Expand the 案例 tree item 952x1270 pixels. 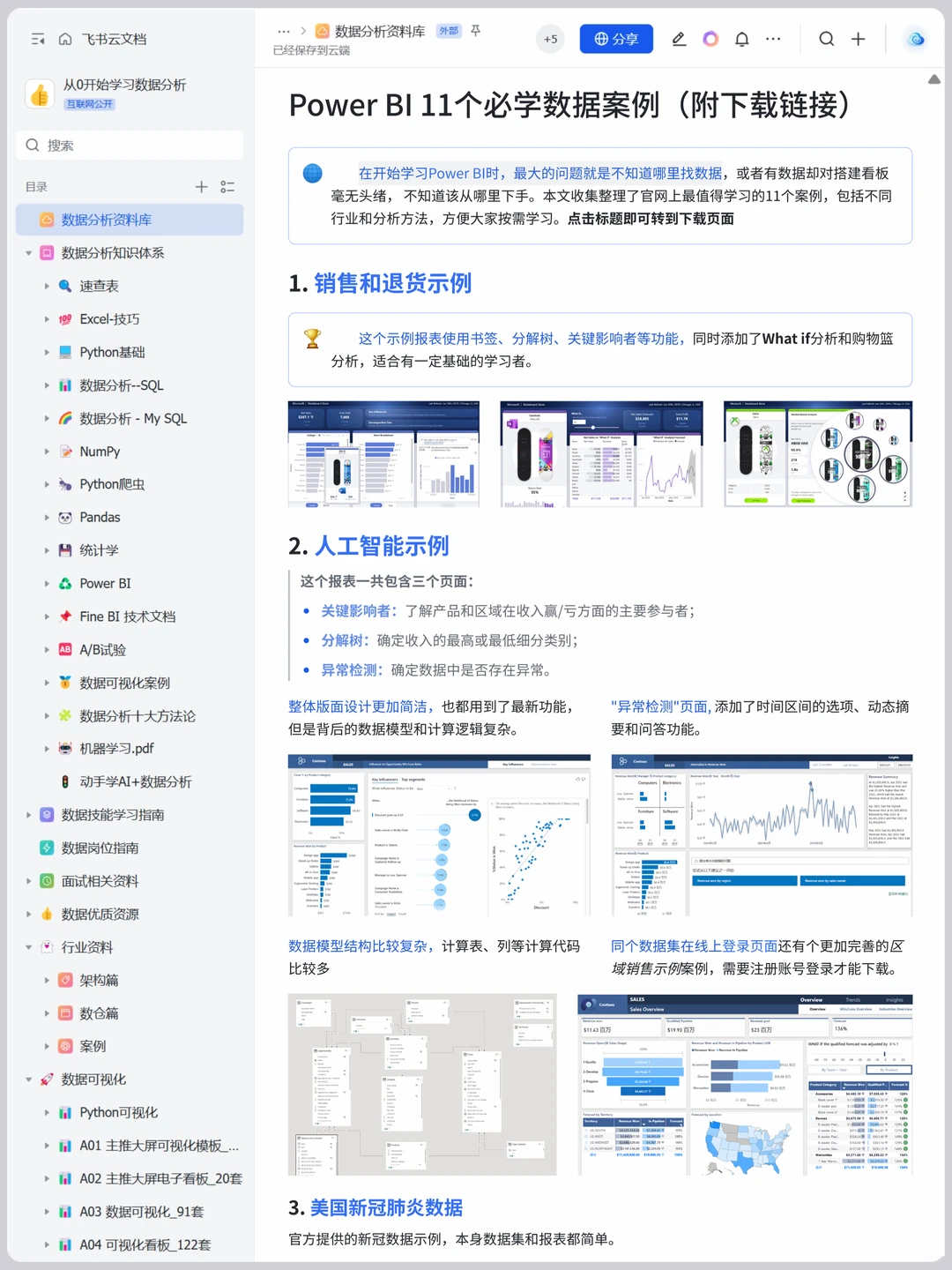(x=48, y=1046)
